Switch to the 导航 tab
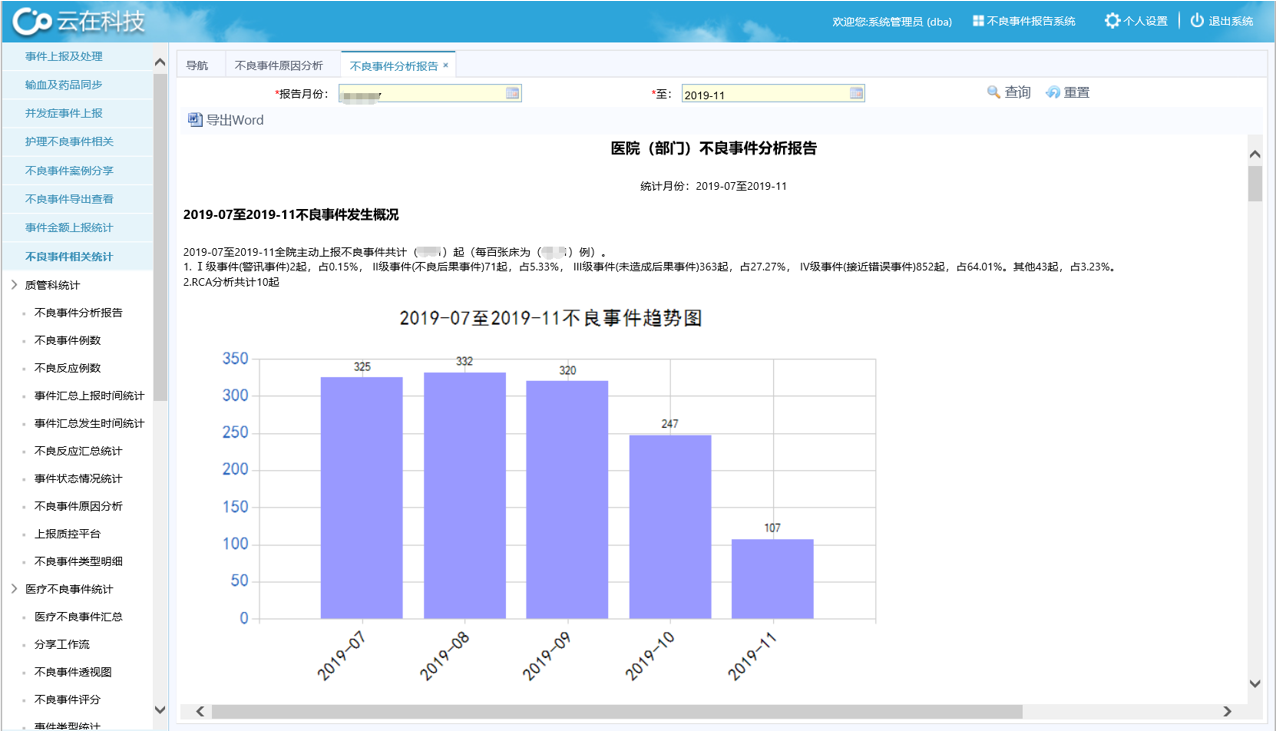 coord(197,66)
